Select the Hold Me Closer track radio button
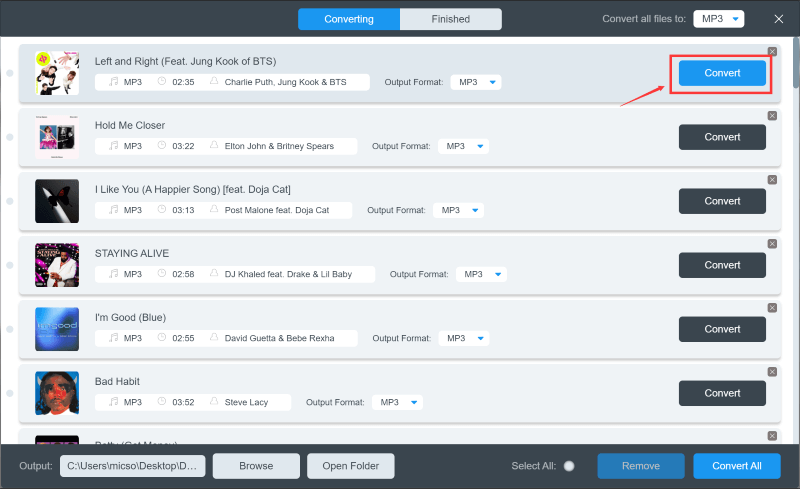This screenshot has height=489, width=800. tap(10, 137)
